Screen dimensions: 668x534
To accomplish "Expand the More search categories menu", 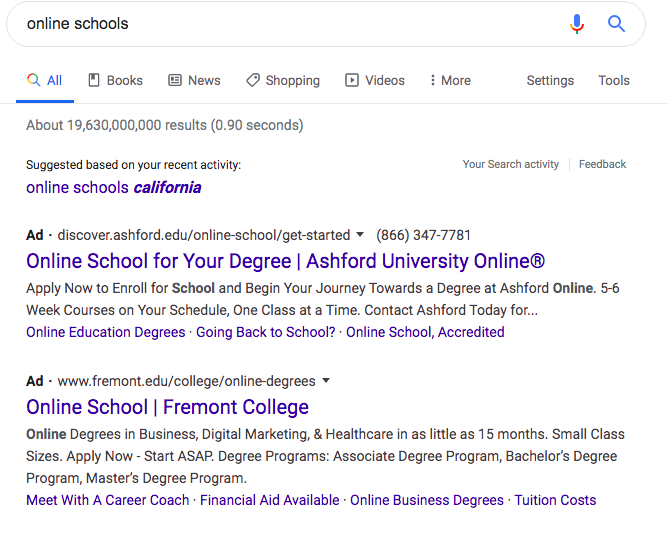I will click(450, 80).
